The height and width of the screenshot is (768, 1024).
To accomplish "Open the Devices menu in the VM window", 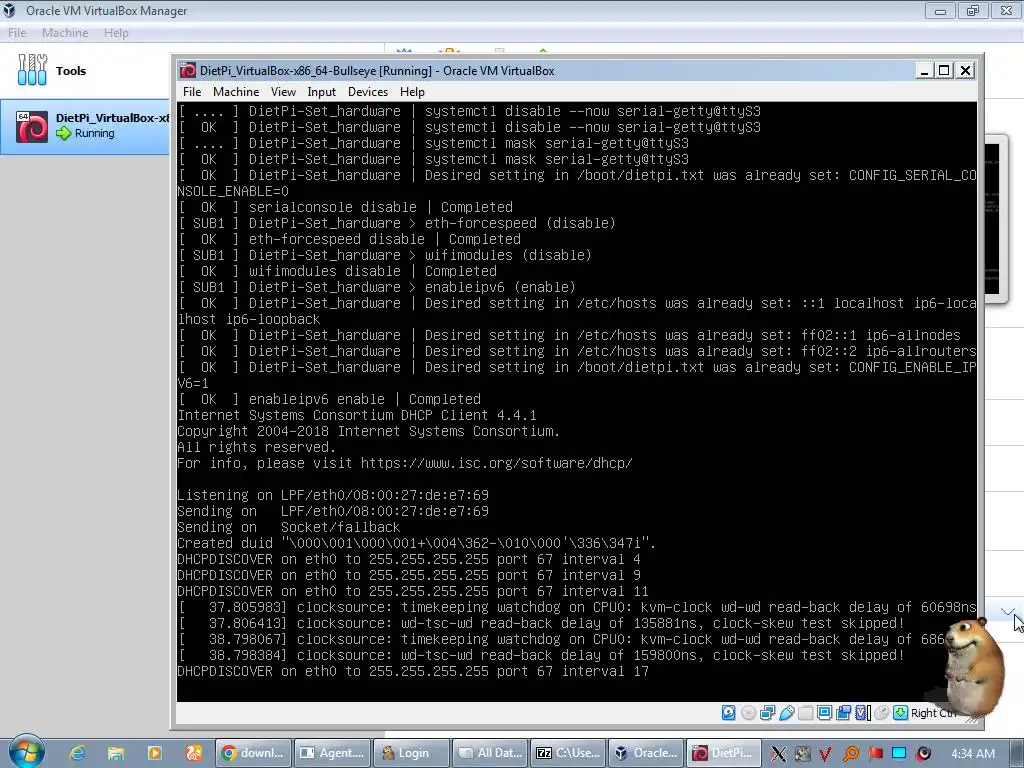I will [368, 92].
